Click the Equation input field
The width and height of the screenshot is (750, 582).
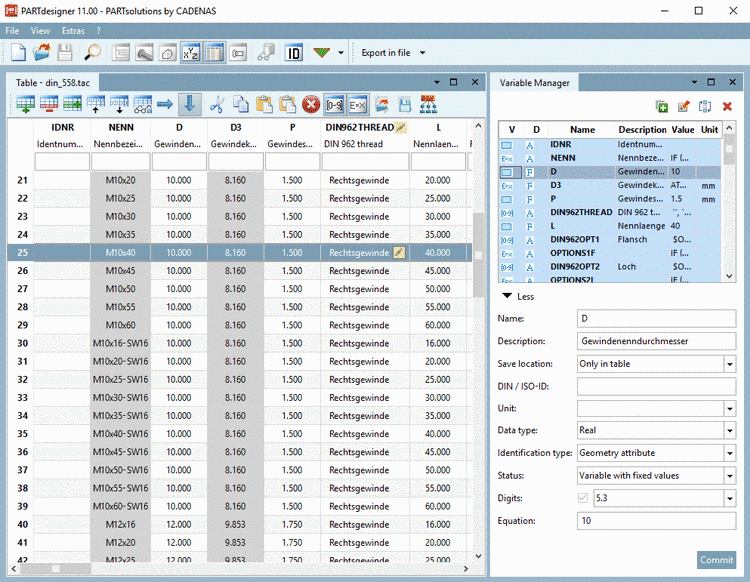[x=655, y=520]
